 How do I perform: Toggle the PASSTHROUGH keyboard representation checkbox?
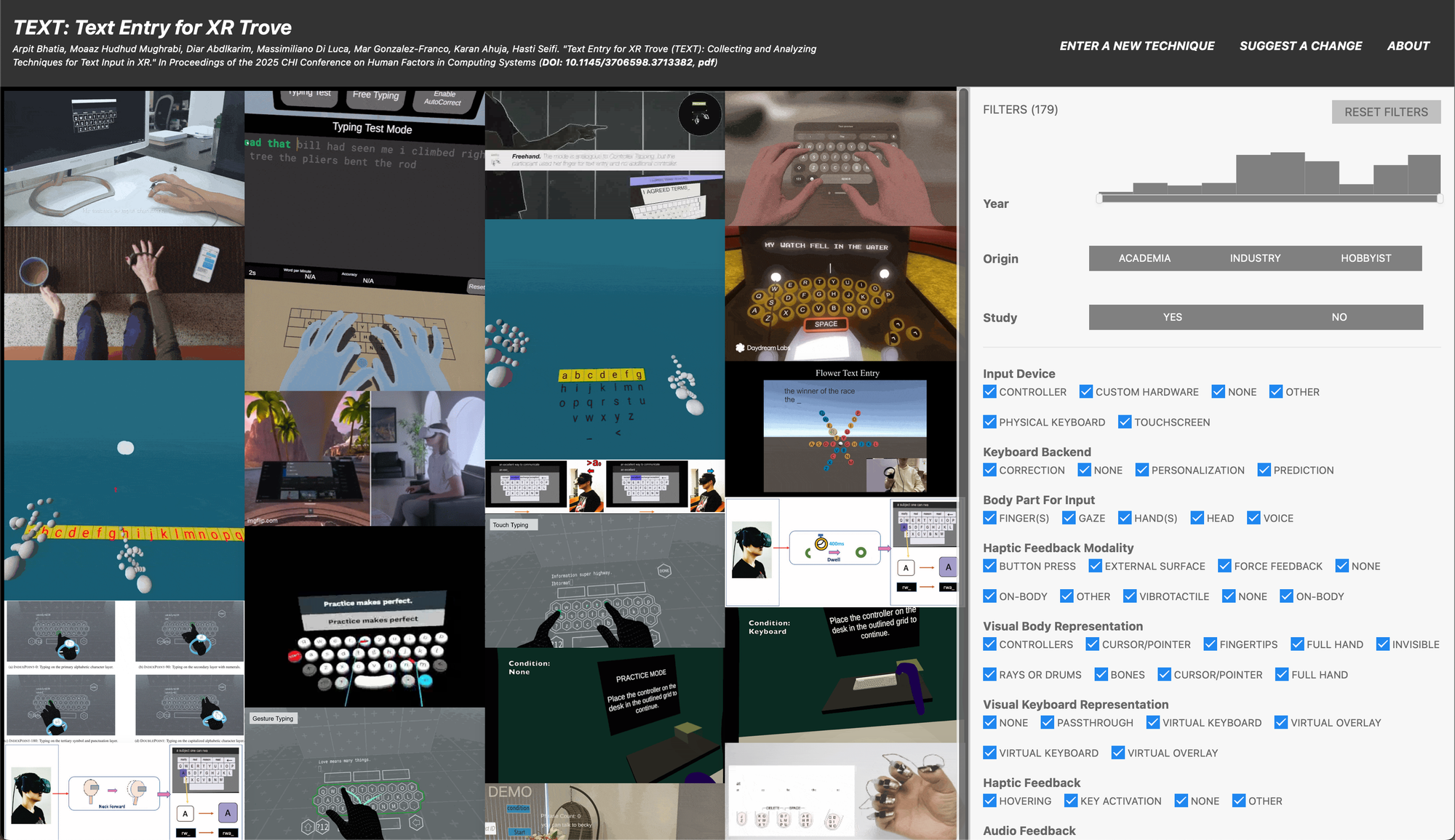click(x=1048, y=723)
